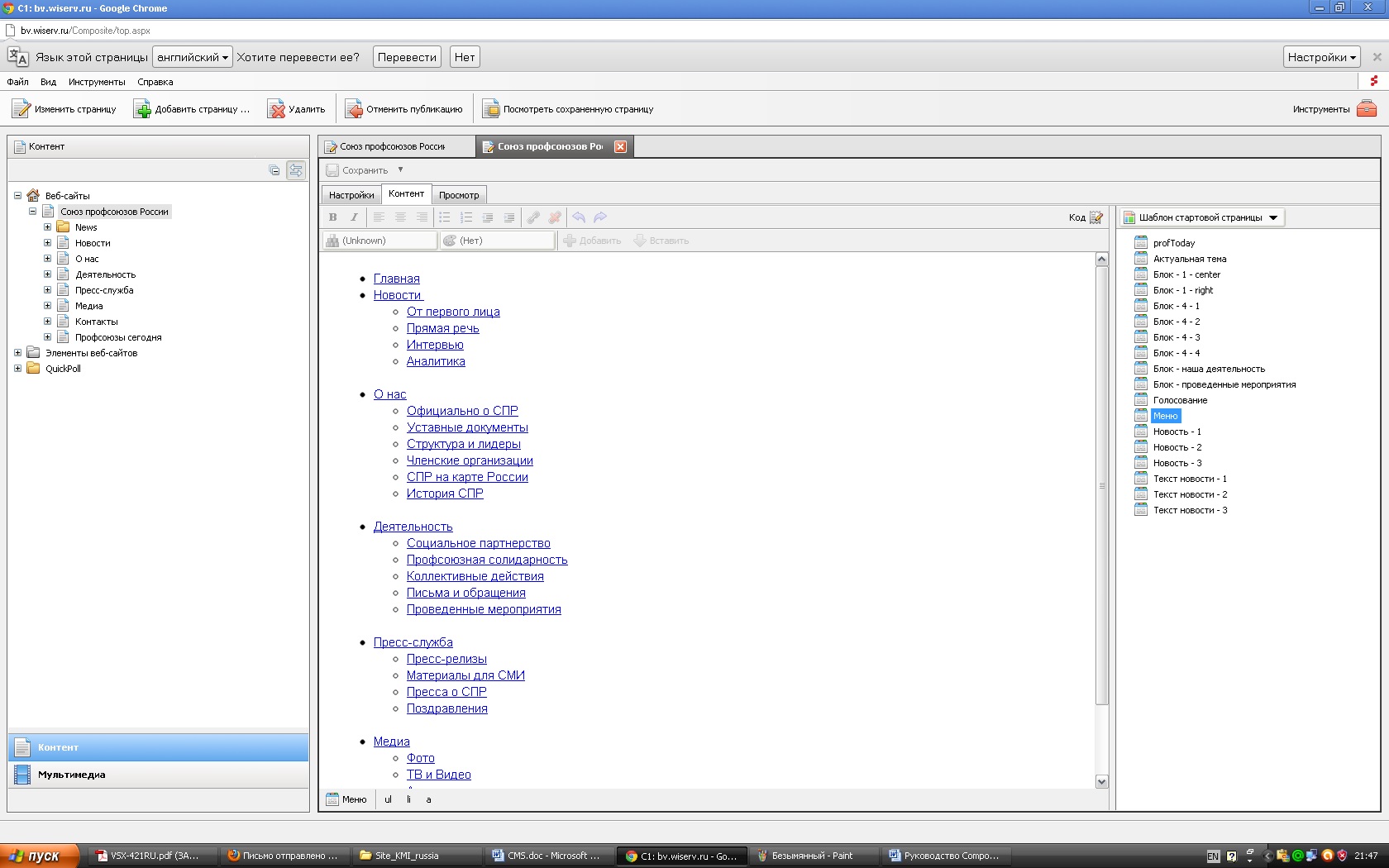
Task: Click the Italic formatting icon
Action: coord(354,217)
